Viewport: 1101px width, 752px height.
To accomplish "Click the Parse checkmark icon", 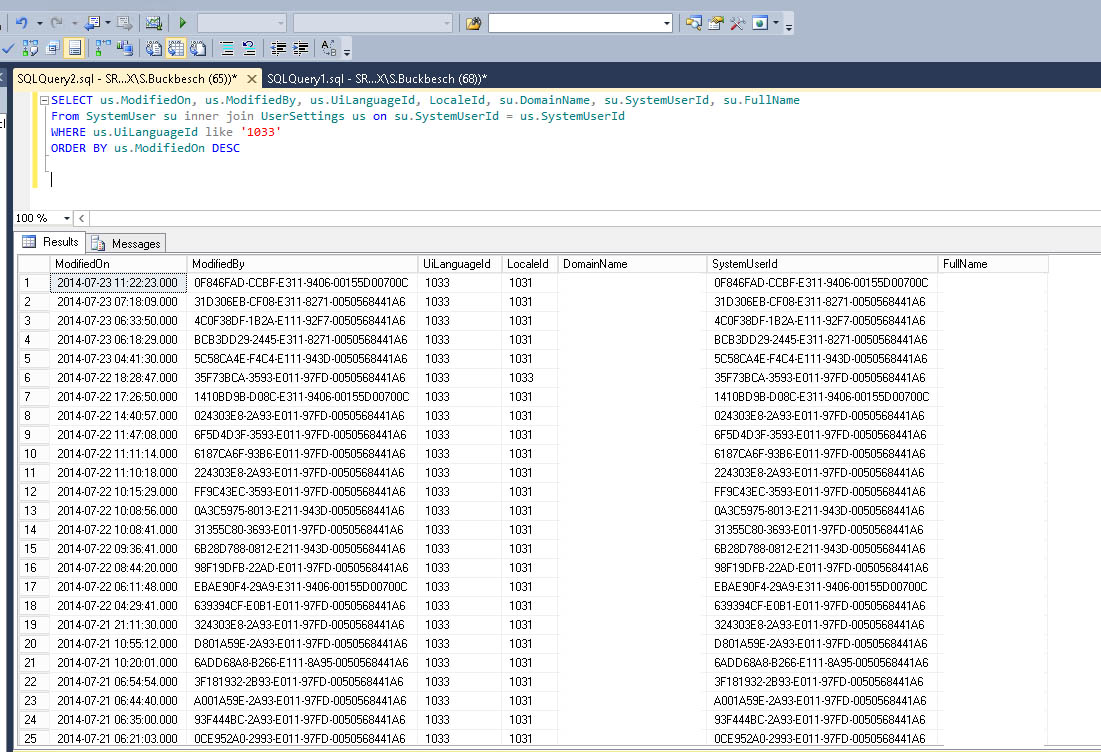I will [x=8, y=47].
